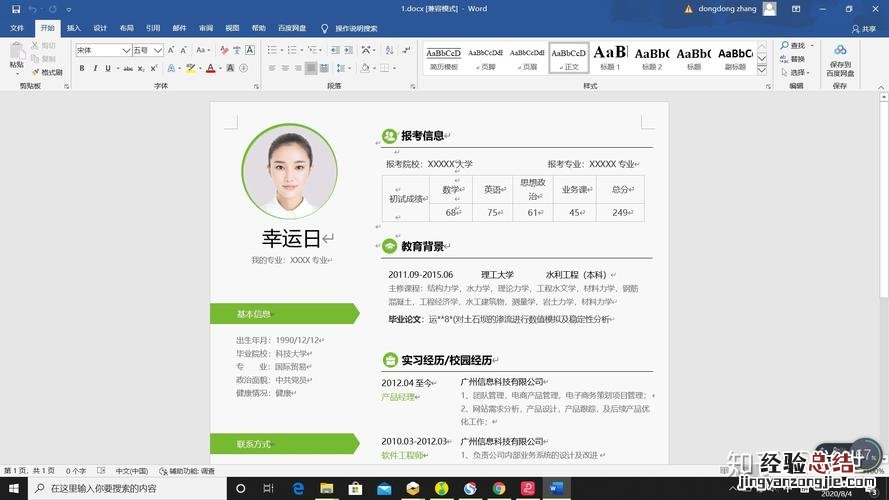
Task: Toggle italic text formatting
Action: (x=95, y=68)
